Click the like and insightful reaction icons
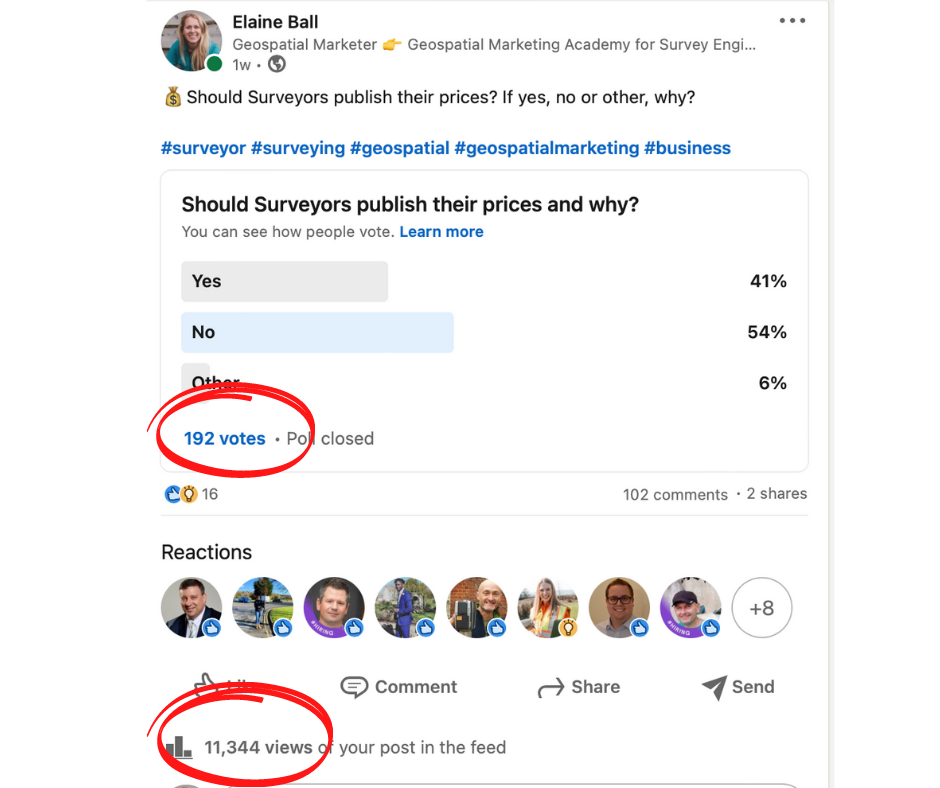The image size is (940, 788). tap(180, 494)
